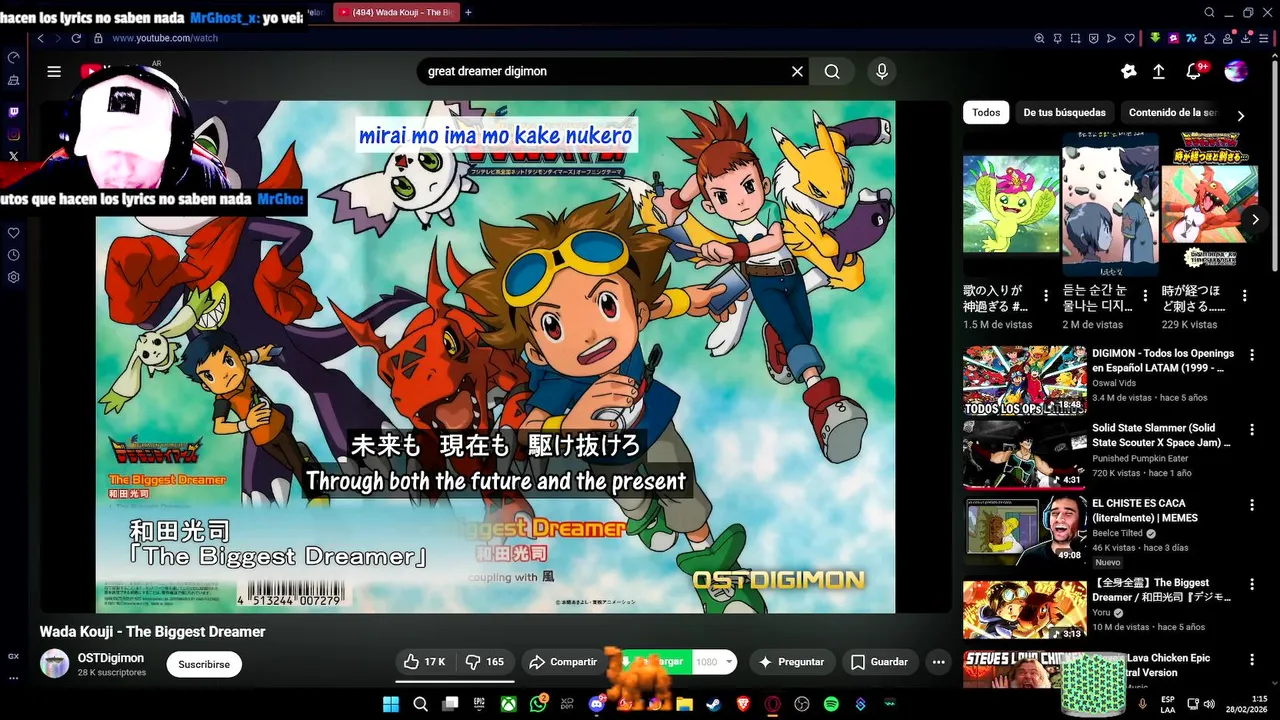Open GX Control speedometer icon in sidebar
Image resolution: width=1280 pixels, height=720 pixels.
(13, 58)
